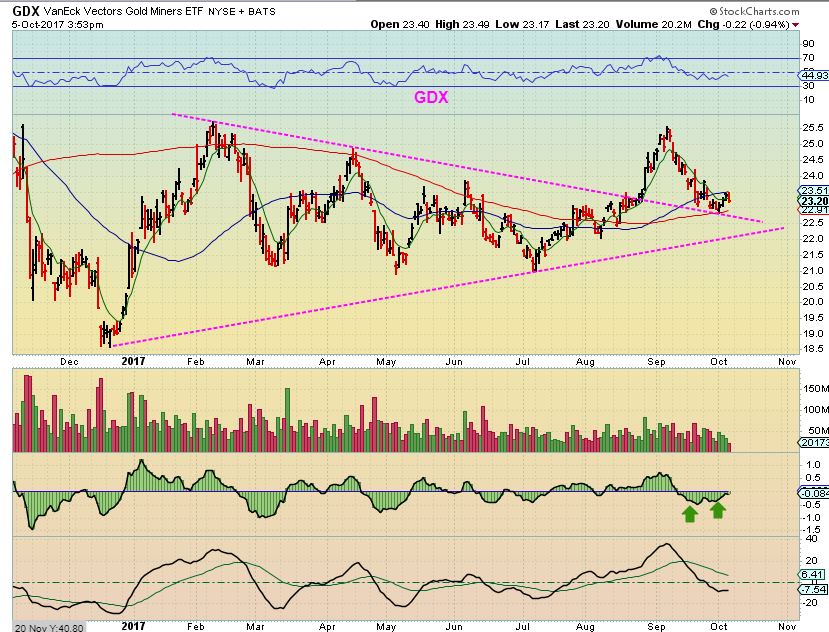
Task: Click the bold 23.20 last price tag
Action: coord(814,201)
